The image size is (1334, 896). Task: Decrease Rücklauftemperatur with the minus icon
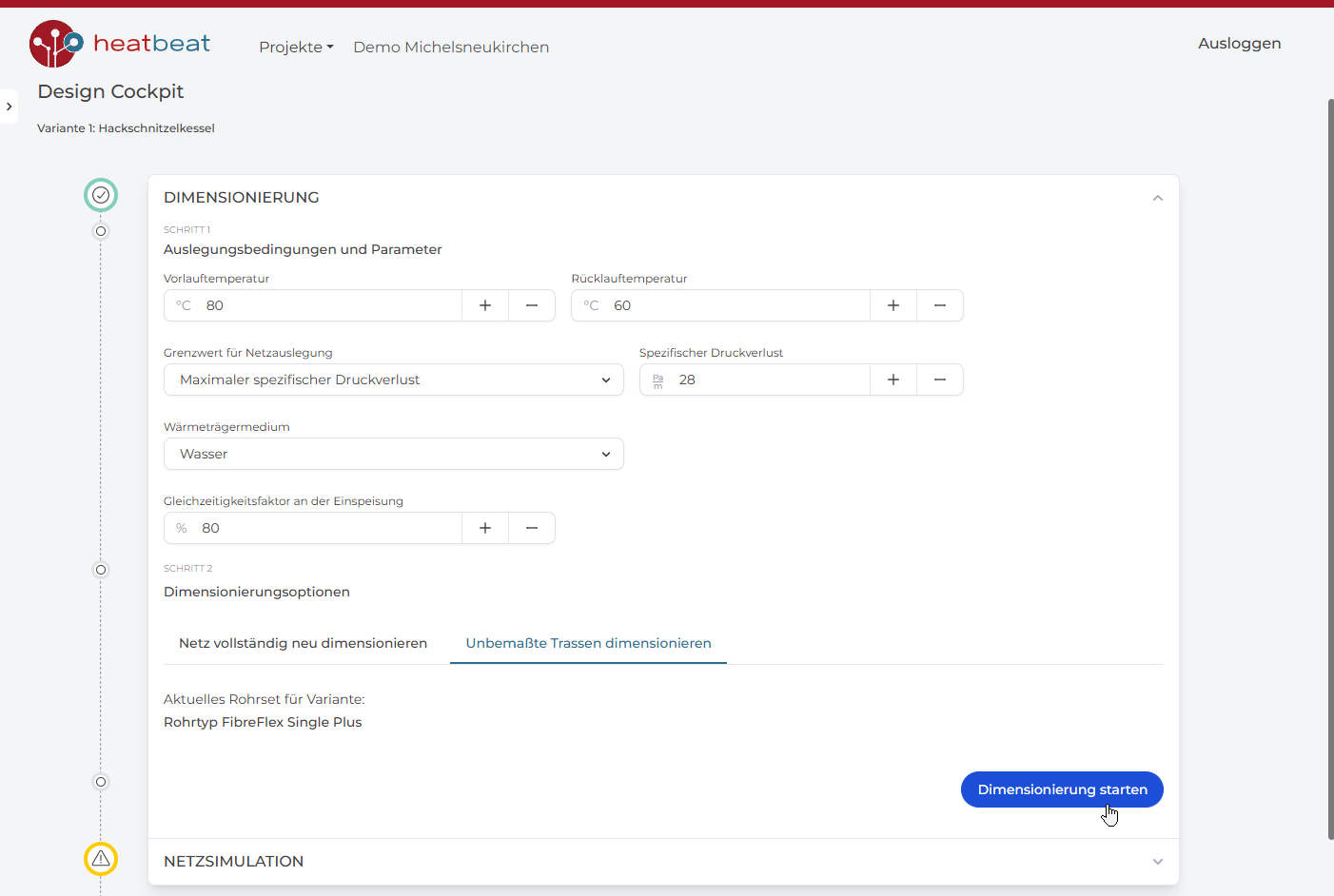click(x=940, y=305)
